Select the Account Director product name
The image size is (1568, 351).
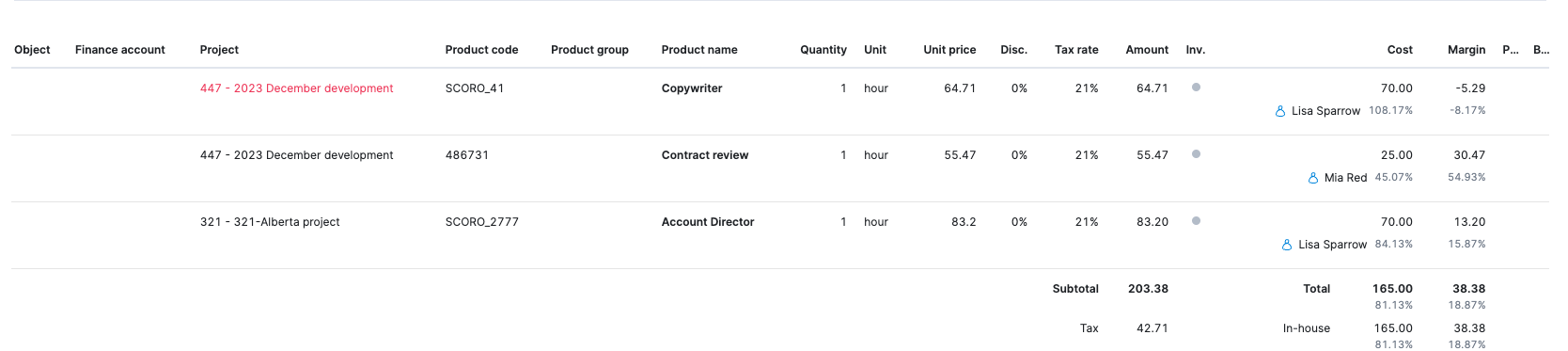coord(708,222)
